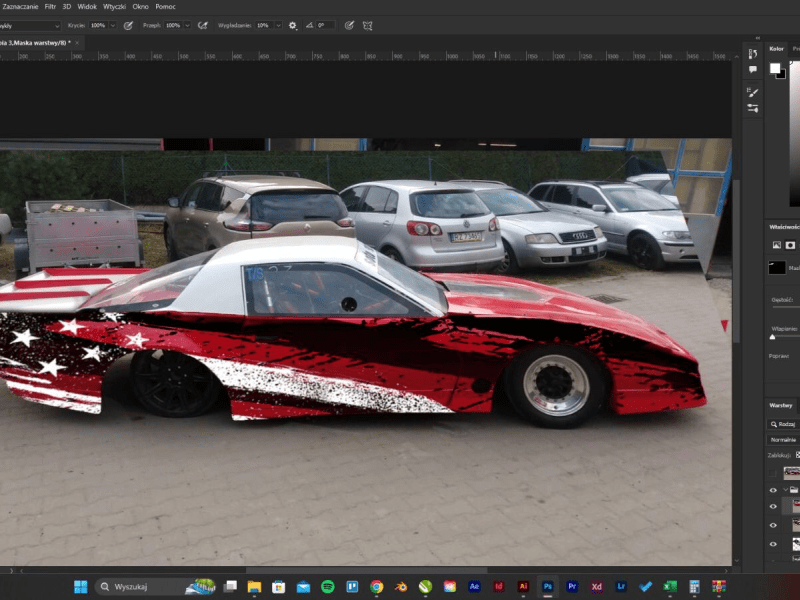This screenshot has width=800, height=600.
Task: Expand the Wygładzanie smoothing dropdown arrow
Action: click(x=279, y=26)
